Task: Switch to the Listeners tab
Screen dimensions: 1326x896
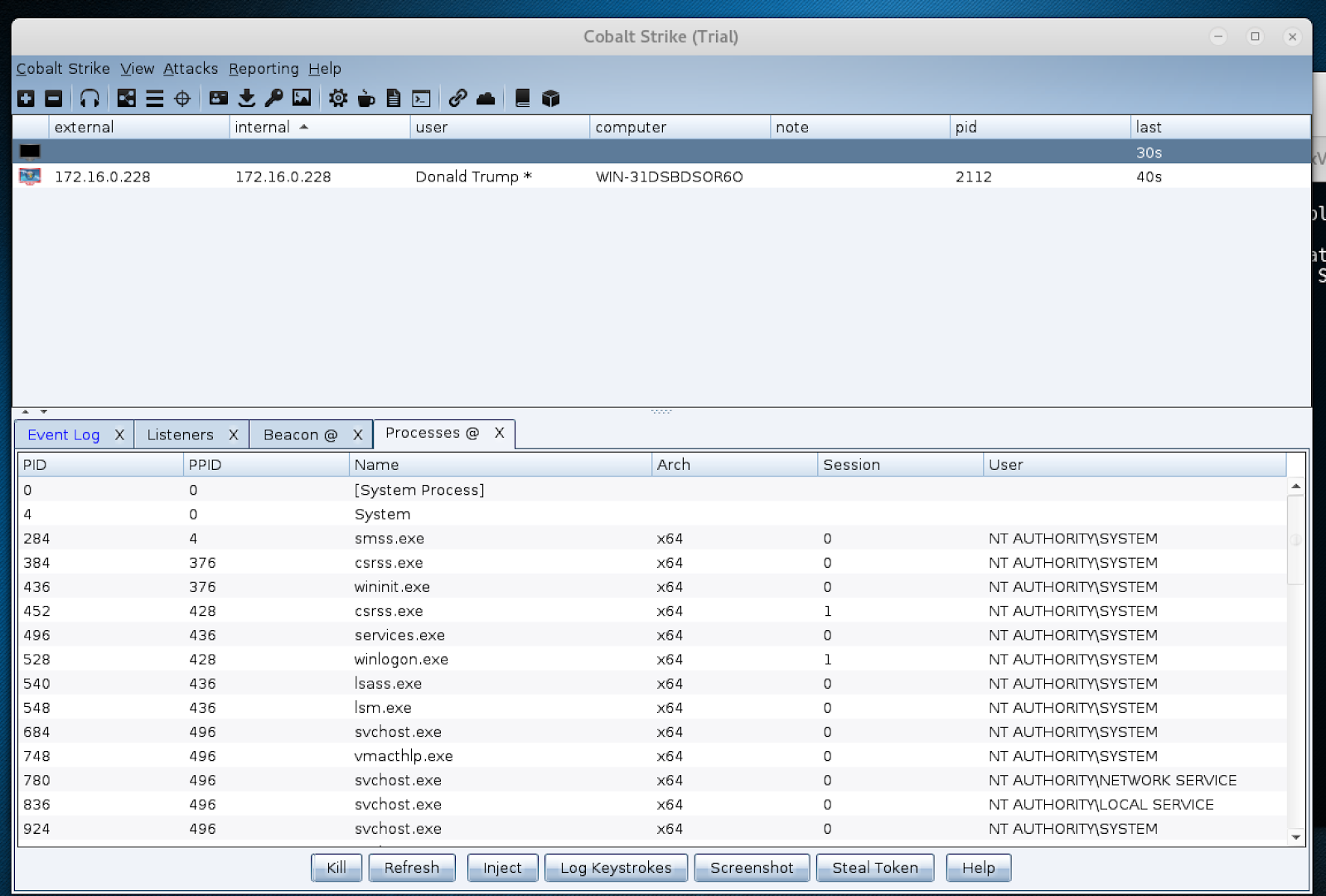Action: [x=180, y=435]
